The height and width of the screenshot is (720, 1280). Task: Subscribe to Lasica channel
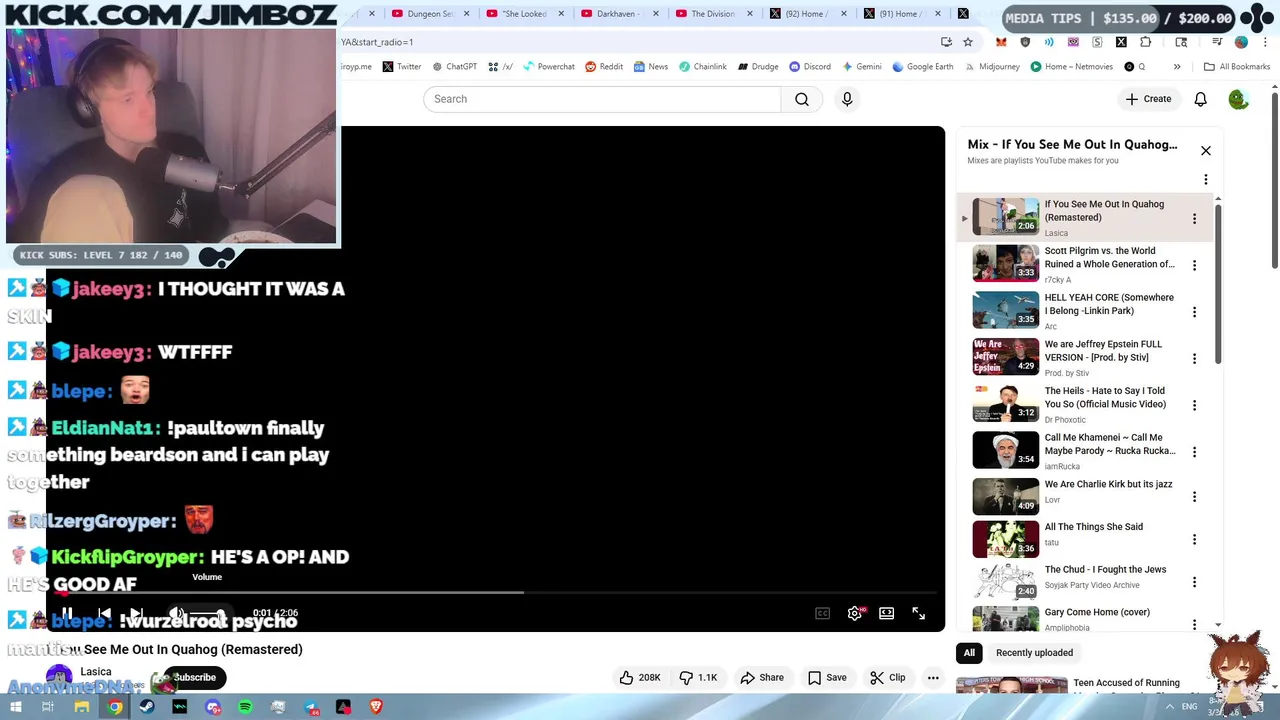point(194,677)
